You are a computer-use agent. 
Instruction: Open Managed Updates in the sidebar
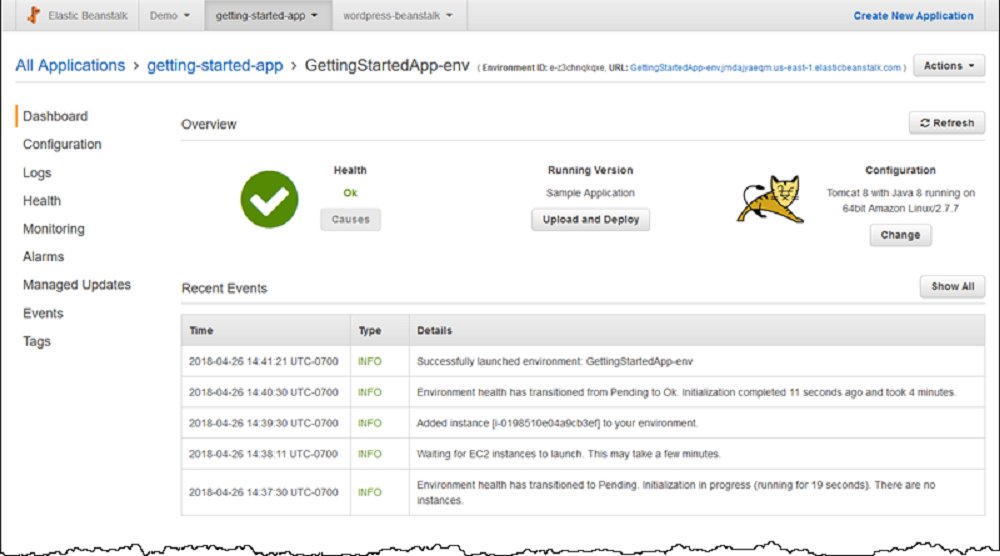point(77,285)
